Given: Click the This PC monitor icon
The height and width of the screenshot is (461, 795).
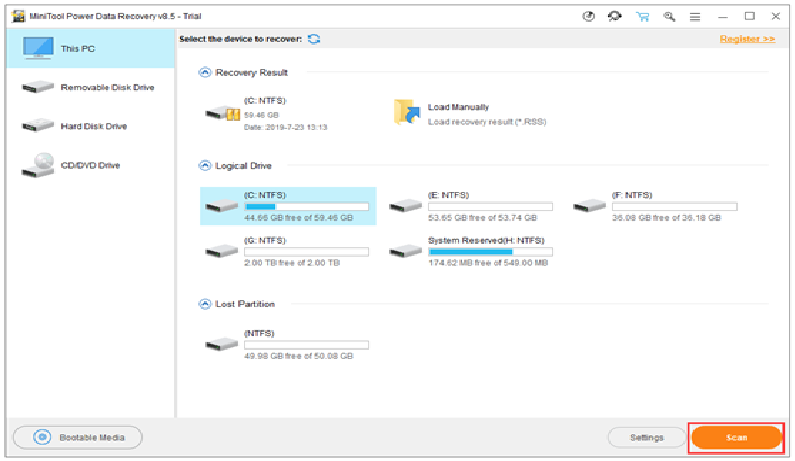Looking at the screenshot, I should tap(38, 48).
